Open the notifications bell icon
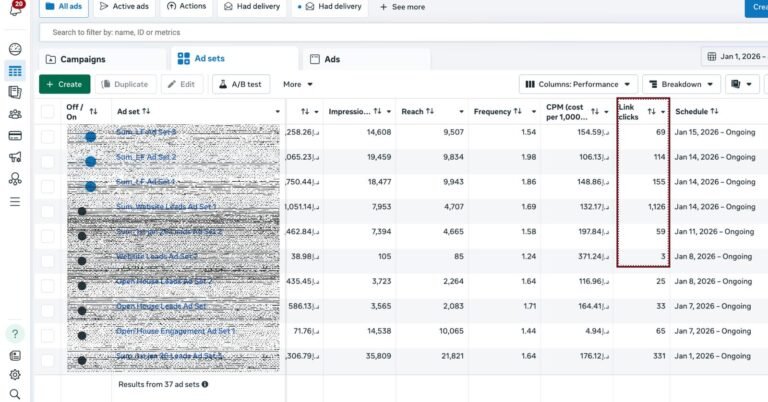This screenshot has height=402, width=768. pos(15,9)
